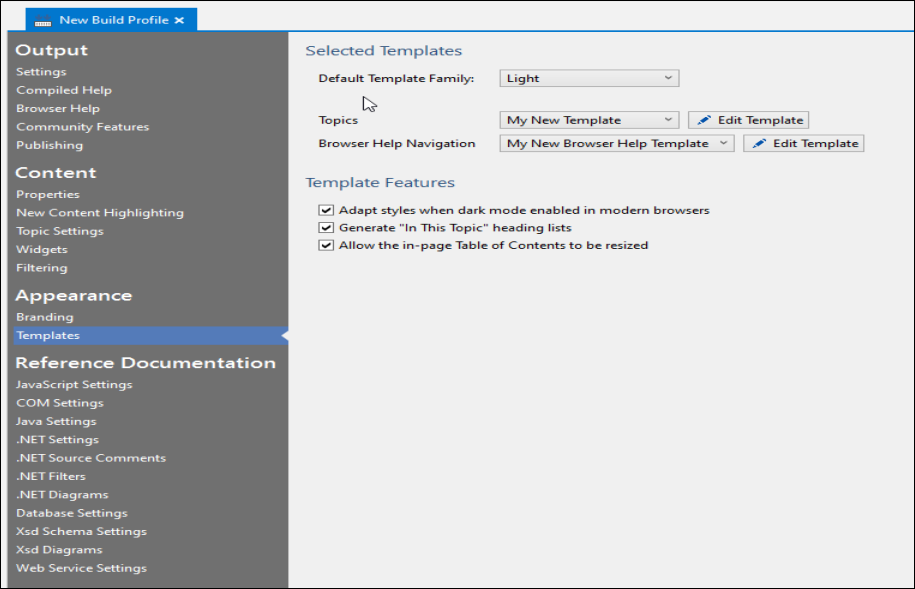Screen dimensions: 915x589
Task: Toggle the dark mode adapt styles checkbox
Action: pos(326,210)
